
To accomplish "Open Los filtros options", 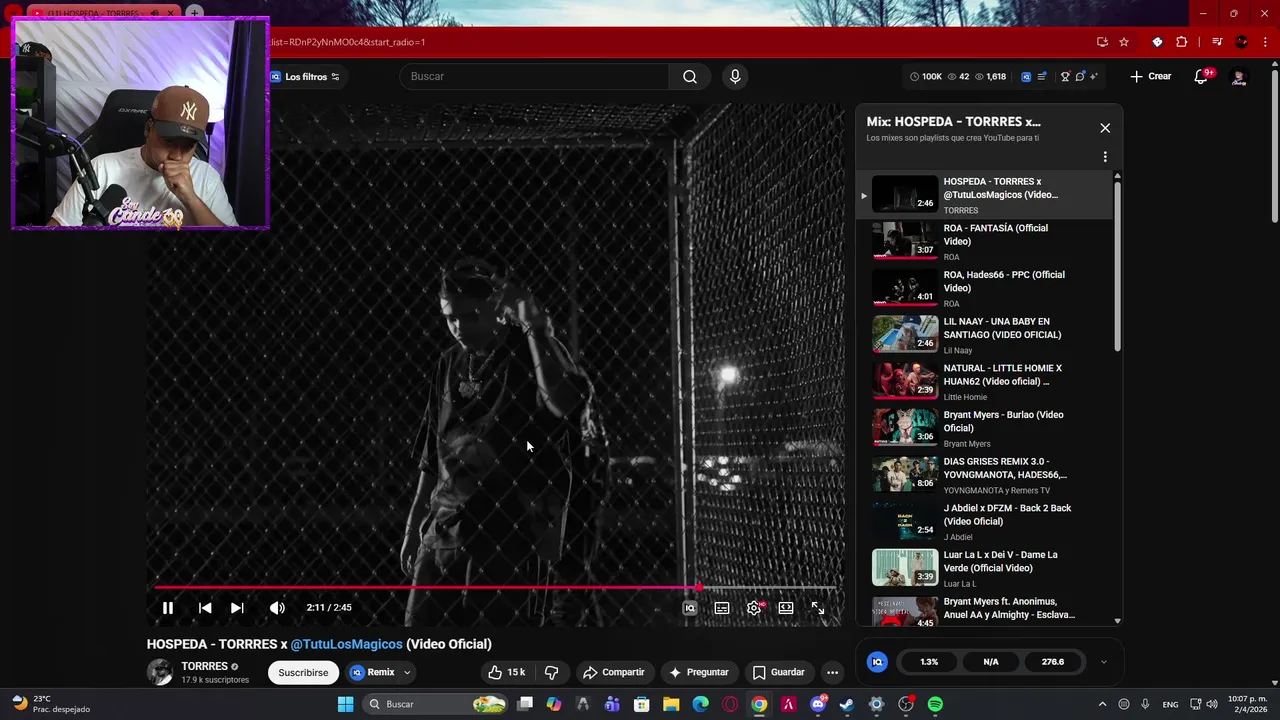I will [305, 77].
